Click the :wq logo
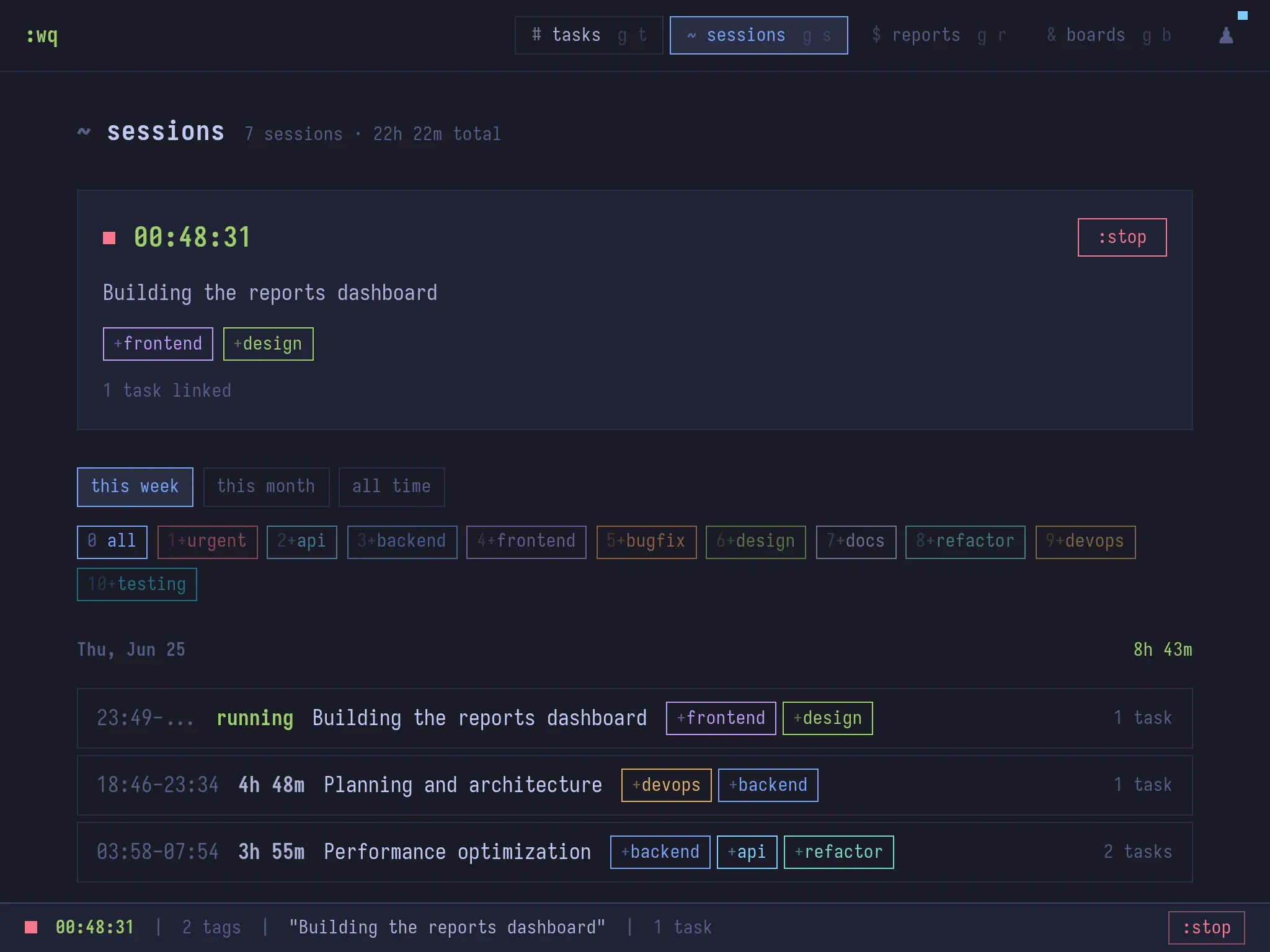Screen dimensions: 1270x952 42,36
